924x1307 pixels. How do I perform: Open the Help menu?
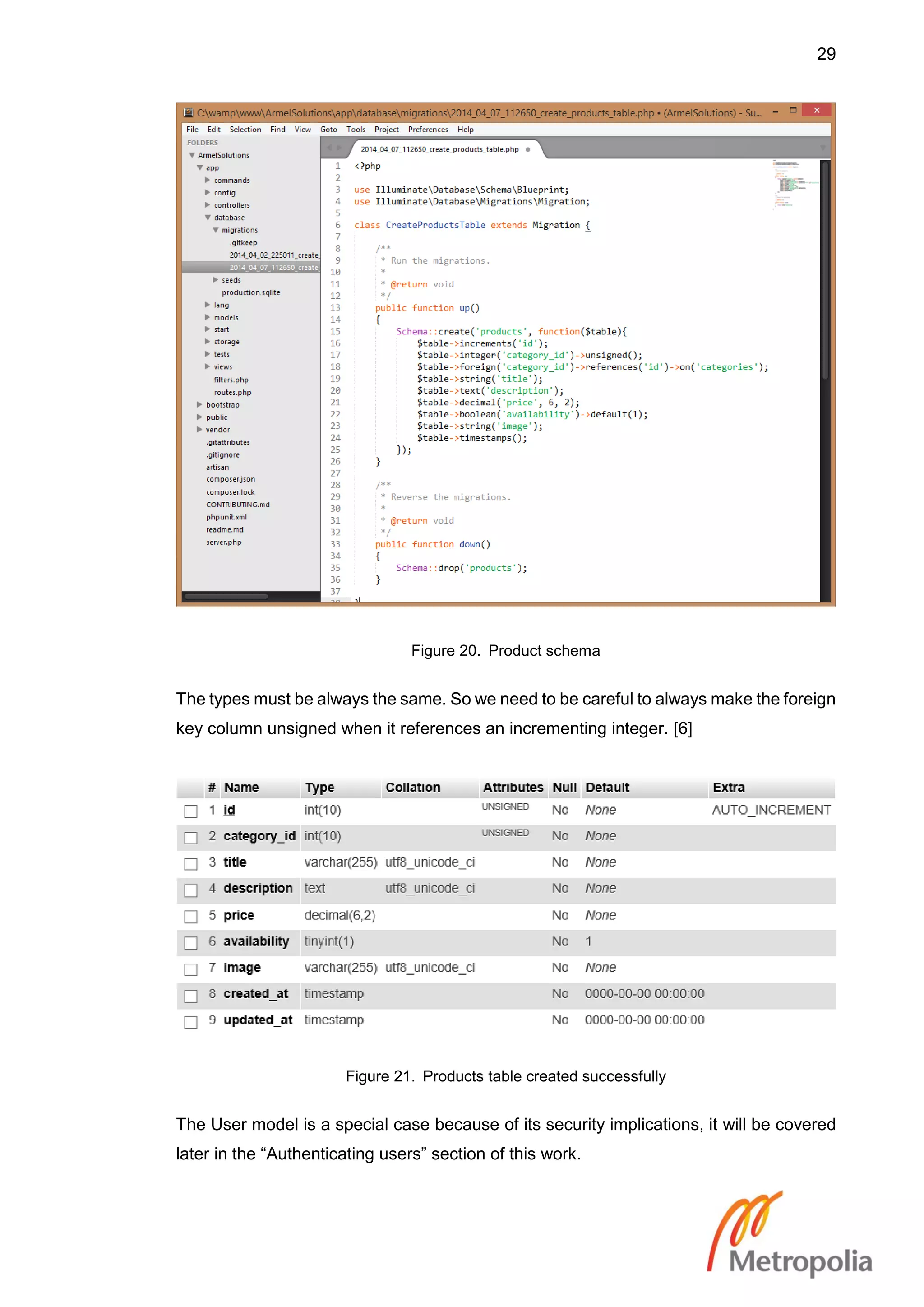click(465, 129)
